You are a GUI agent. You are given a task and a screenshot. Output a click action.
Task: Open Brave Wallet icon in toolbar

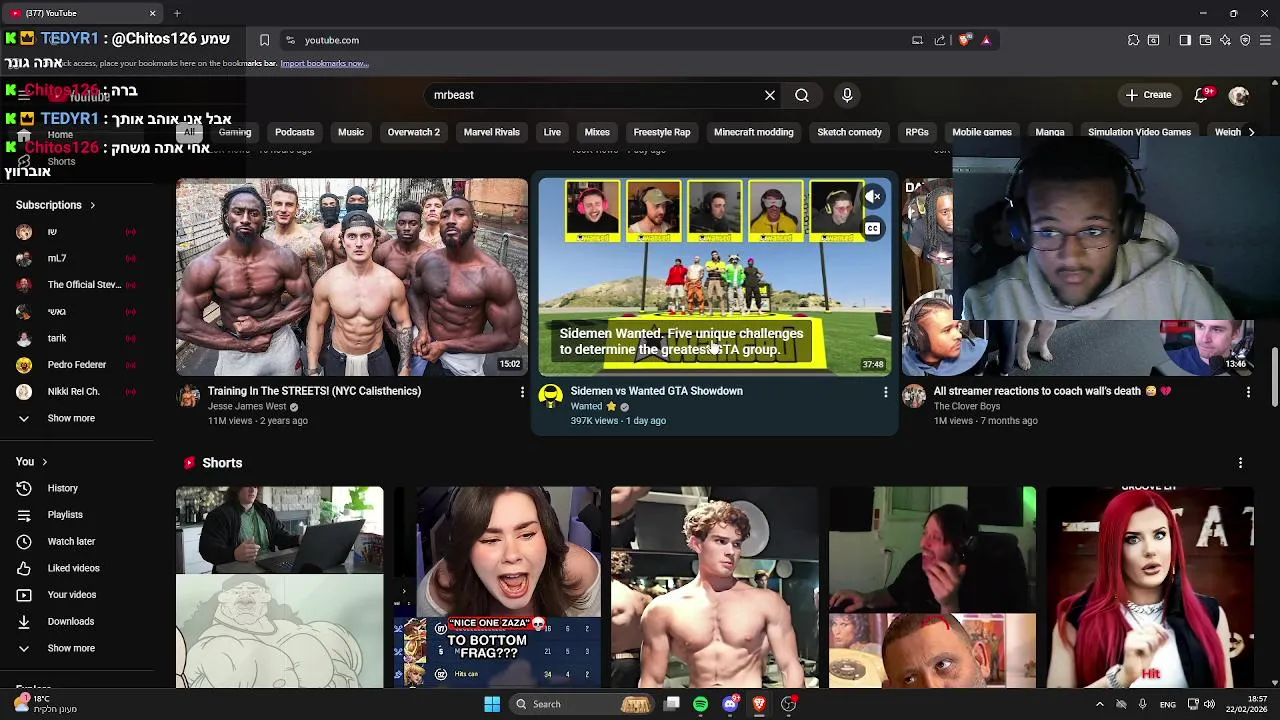pos(1205,40)
